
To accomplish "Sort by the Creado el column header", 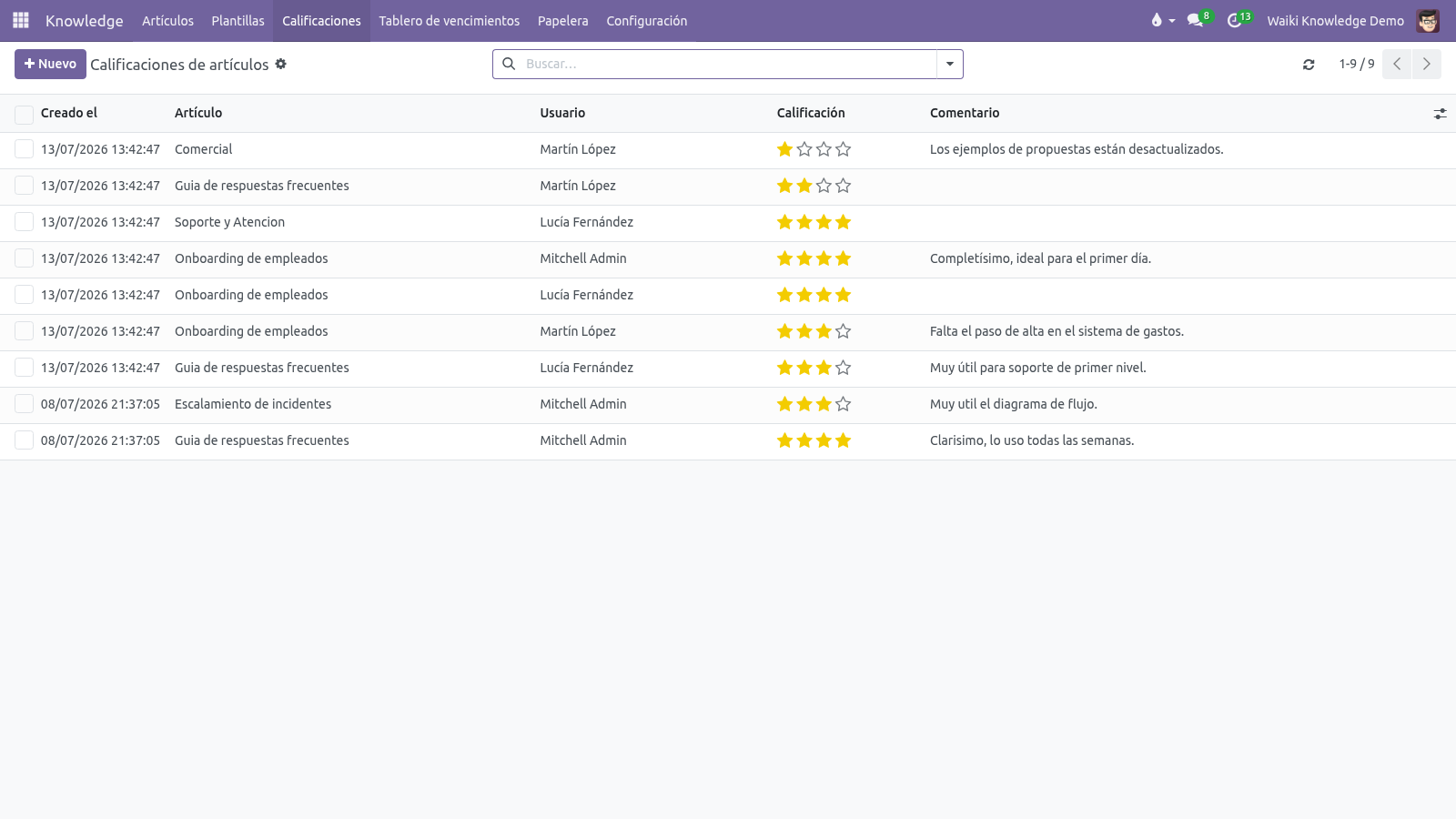I will click(69, 113).
